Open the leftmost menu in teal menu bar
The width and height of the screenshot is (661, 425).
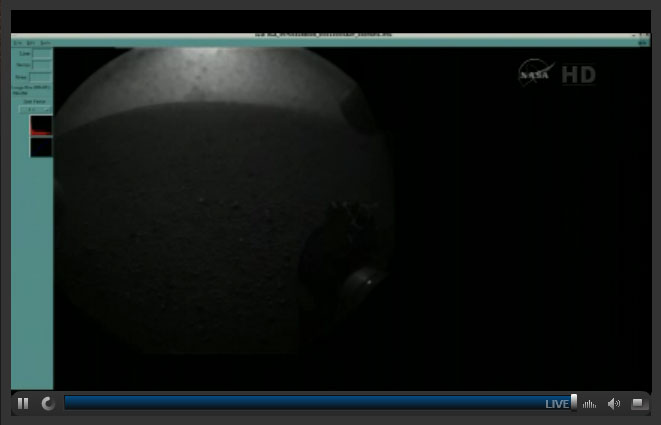[x=17, y=43]
